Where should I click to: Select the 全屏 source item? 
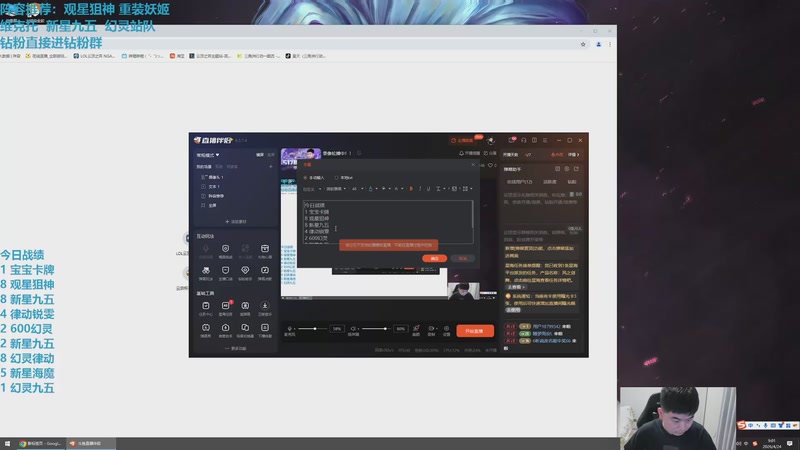[x=212, y=206]
